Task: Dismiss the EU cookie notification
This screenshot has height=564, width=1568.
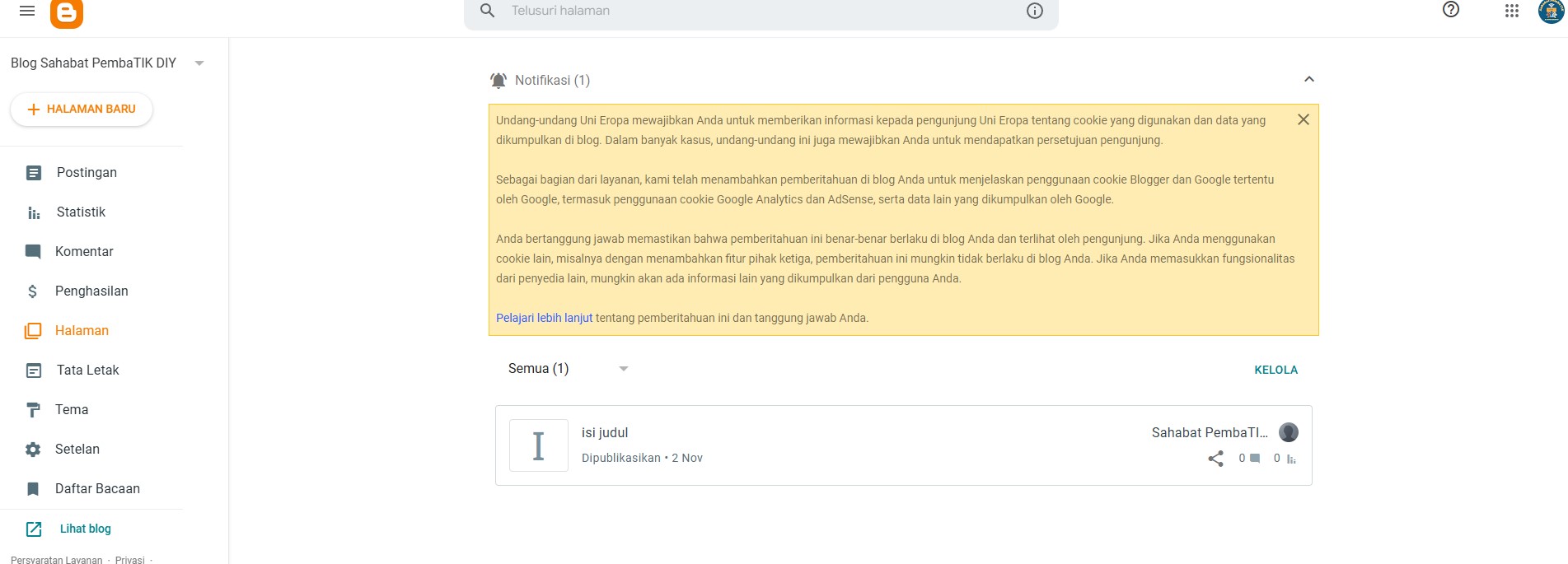Action: pos(1303,119)
